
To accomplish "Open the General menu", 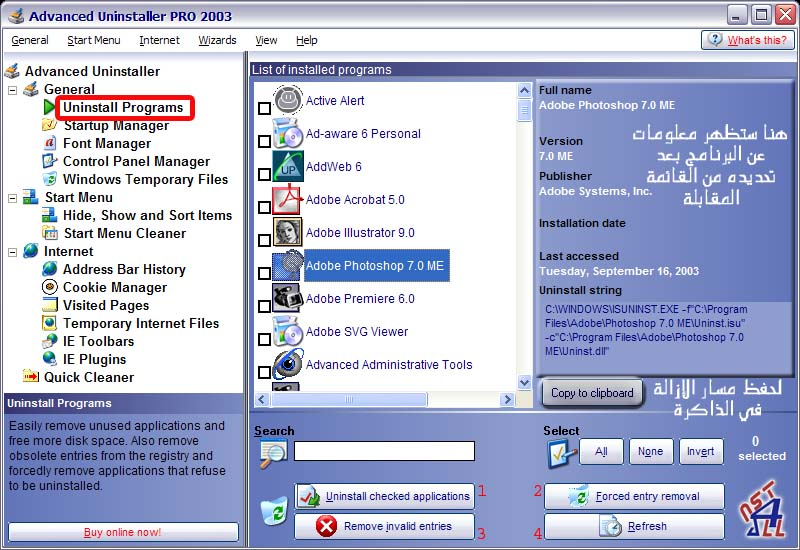I will point(30,40).
